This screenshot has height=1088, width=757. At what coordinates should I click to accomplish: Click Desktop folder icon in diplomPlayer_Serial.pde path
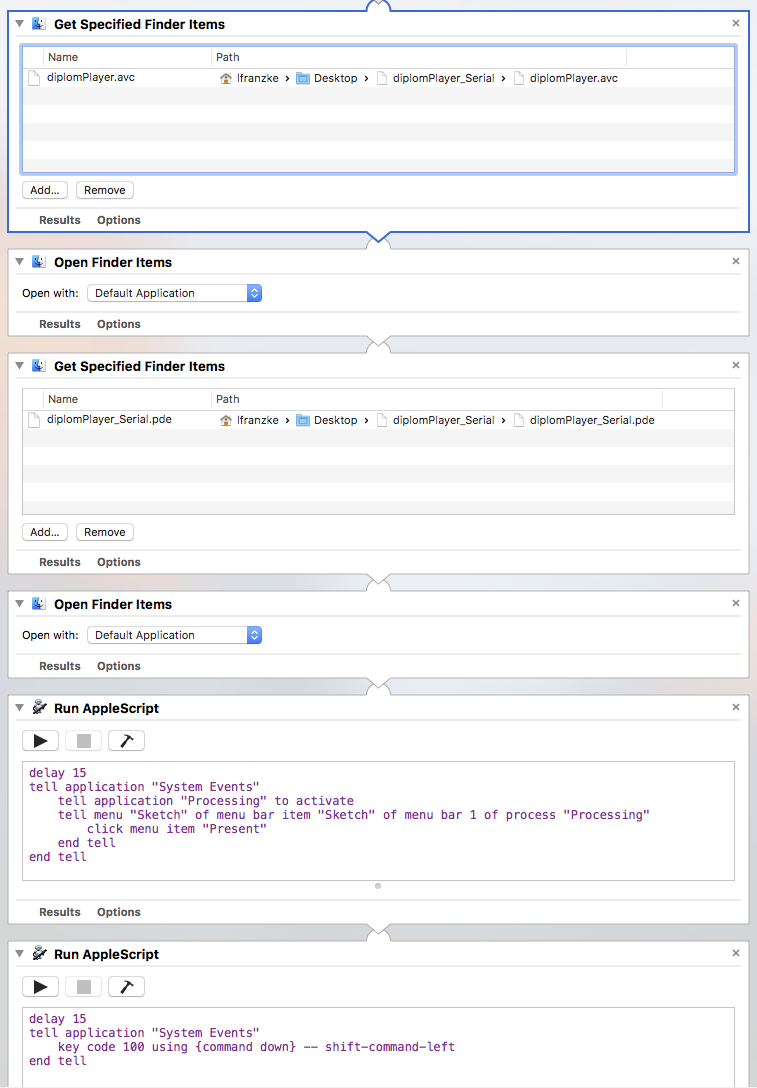[303, 420]
